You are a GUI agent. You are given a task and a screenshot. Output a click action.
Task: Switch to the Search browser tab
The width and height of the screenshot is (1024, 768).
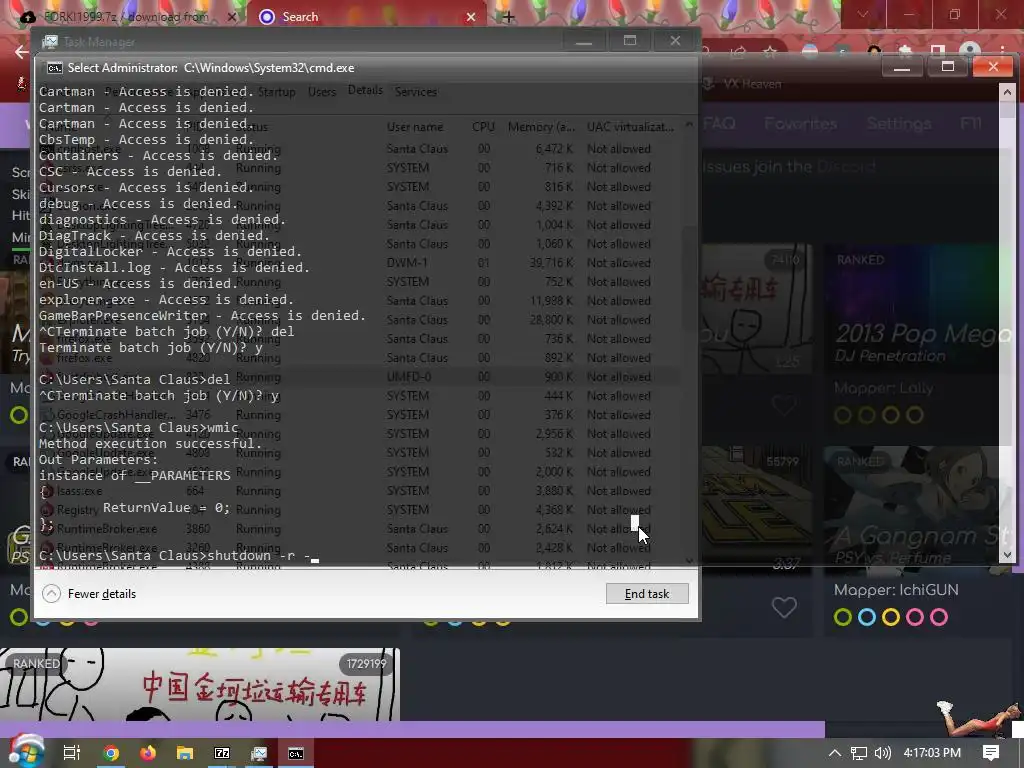(x=366, y=16)
